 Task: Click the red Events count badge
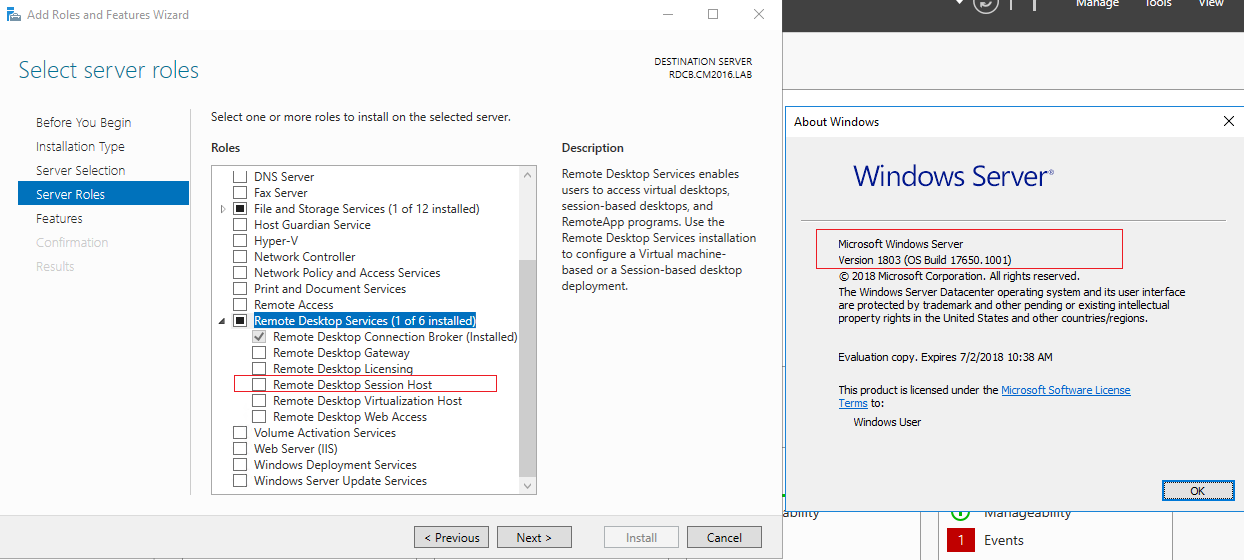click(x=960, y=540)
